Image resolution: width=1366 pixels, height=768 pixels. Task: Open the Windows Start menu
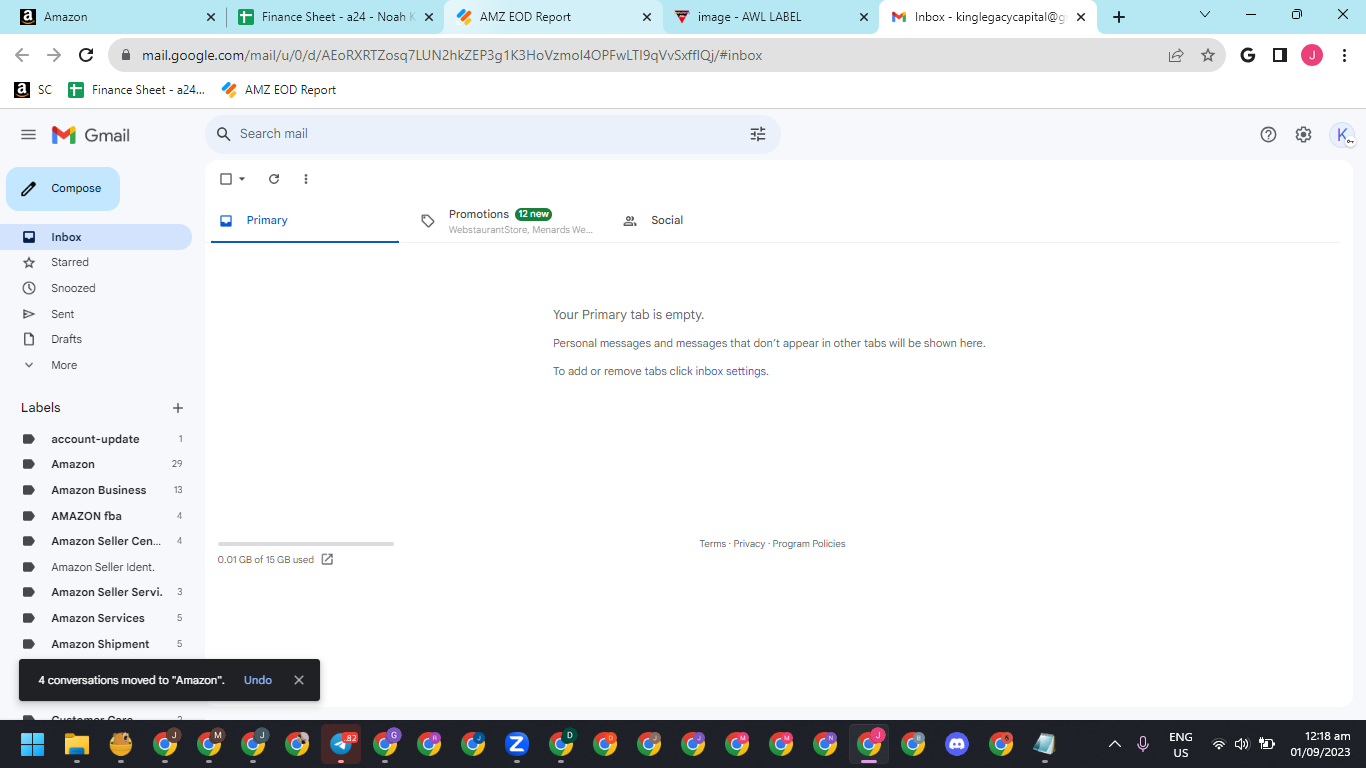point(33,744)
